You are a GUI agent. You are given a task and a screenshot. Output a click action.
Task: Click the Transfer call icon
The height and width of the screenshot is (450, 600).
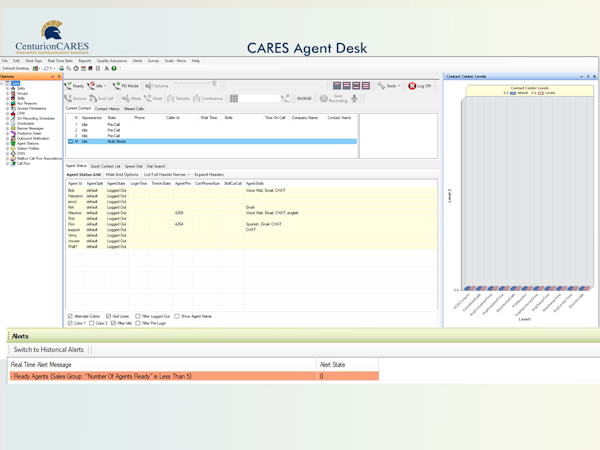click(171, 98)
